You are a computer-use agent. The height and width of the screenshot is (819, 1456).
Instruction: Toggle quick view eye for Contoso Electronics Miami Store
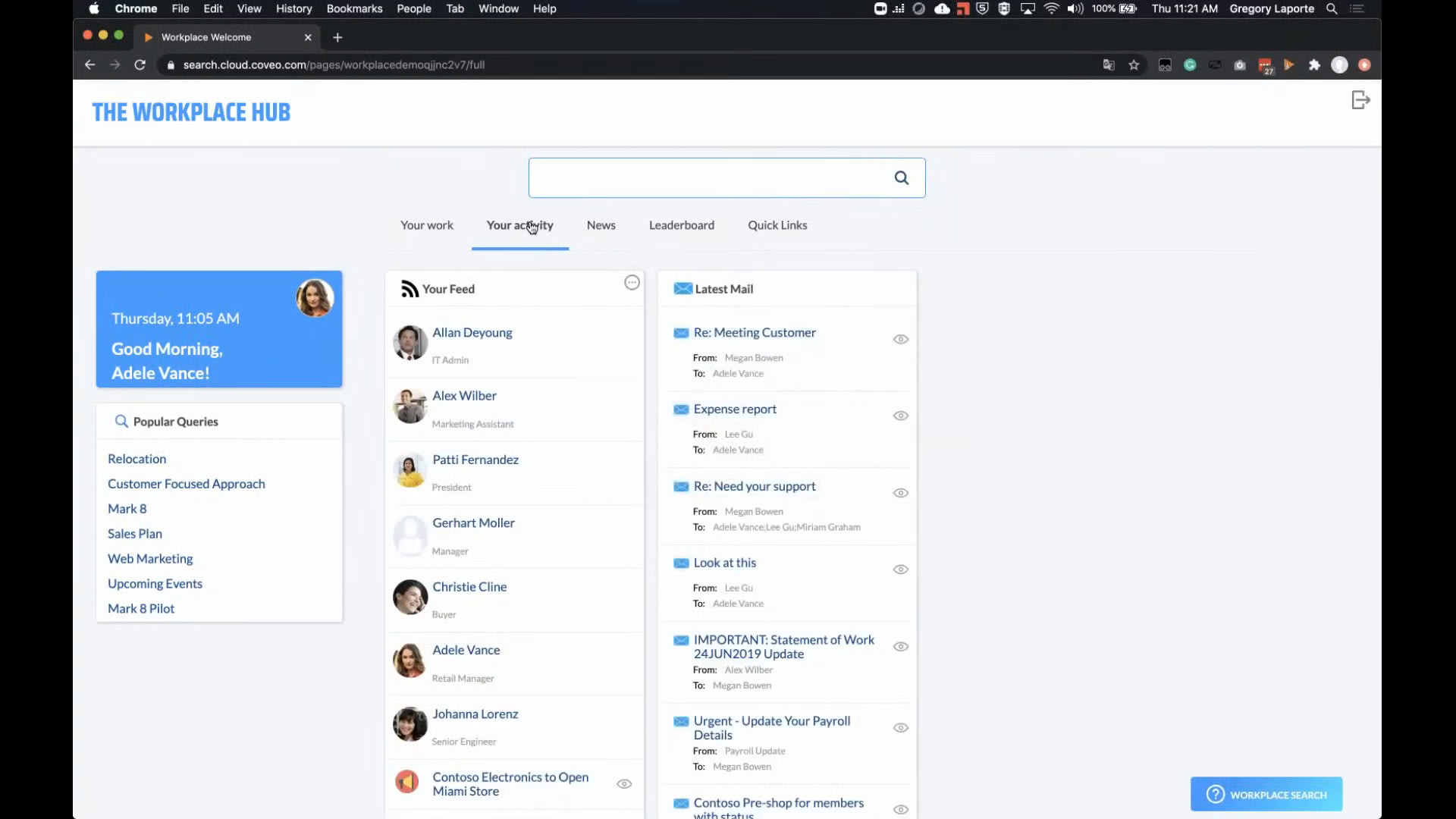pyautogui.click(x=624, y=784)
